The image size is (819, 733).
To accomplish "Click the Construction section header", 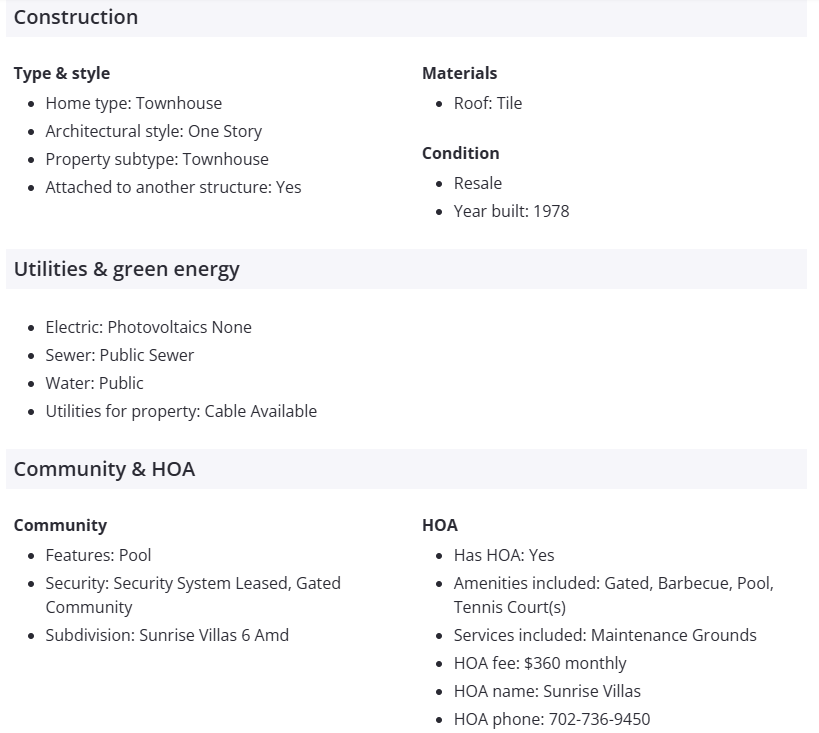I will [x=76, y=17].
